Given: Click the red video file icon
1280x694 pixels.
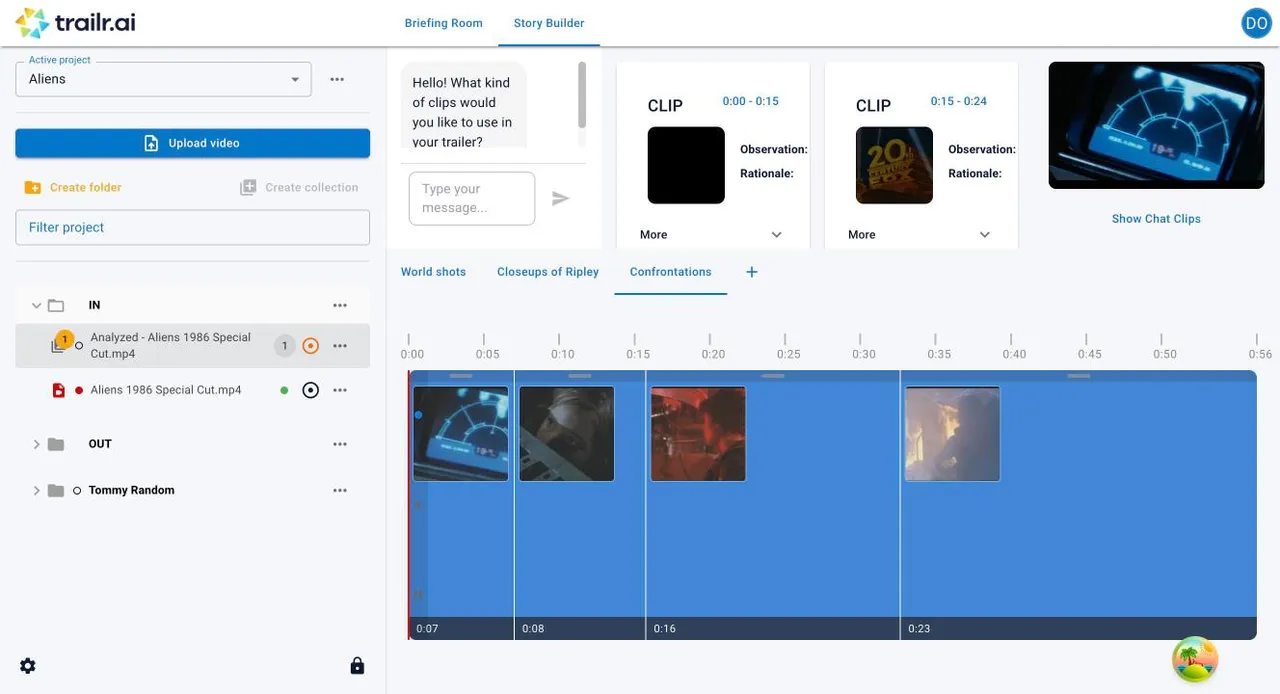Looking at the screenshot, I should click(58, 390).
